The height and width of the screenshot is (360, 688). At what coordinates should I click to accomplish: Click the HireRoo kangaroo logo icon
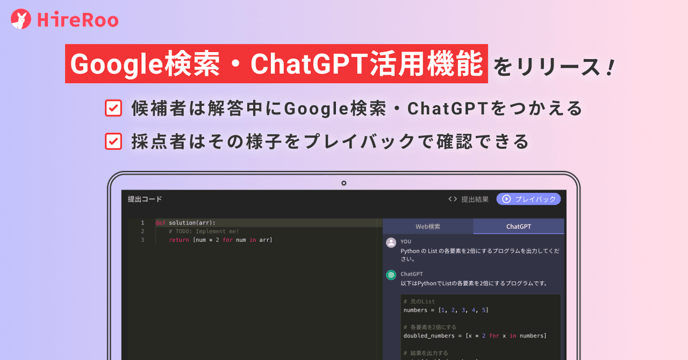click(x=21, y=19)
